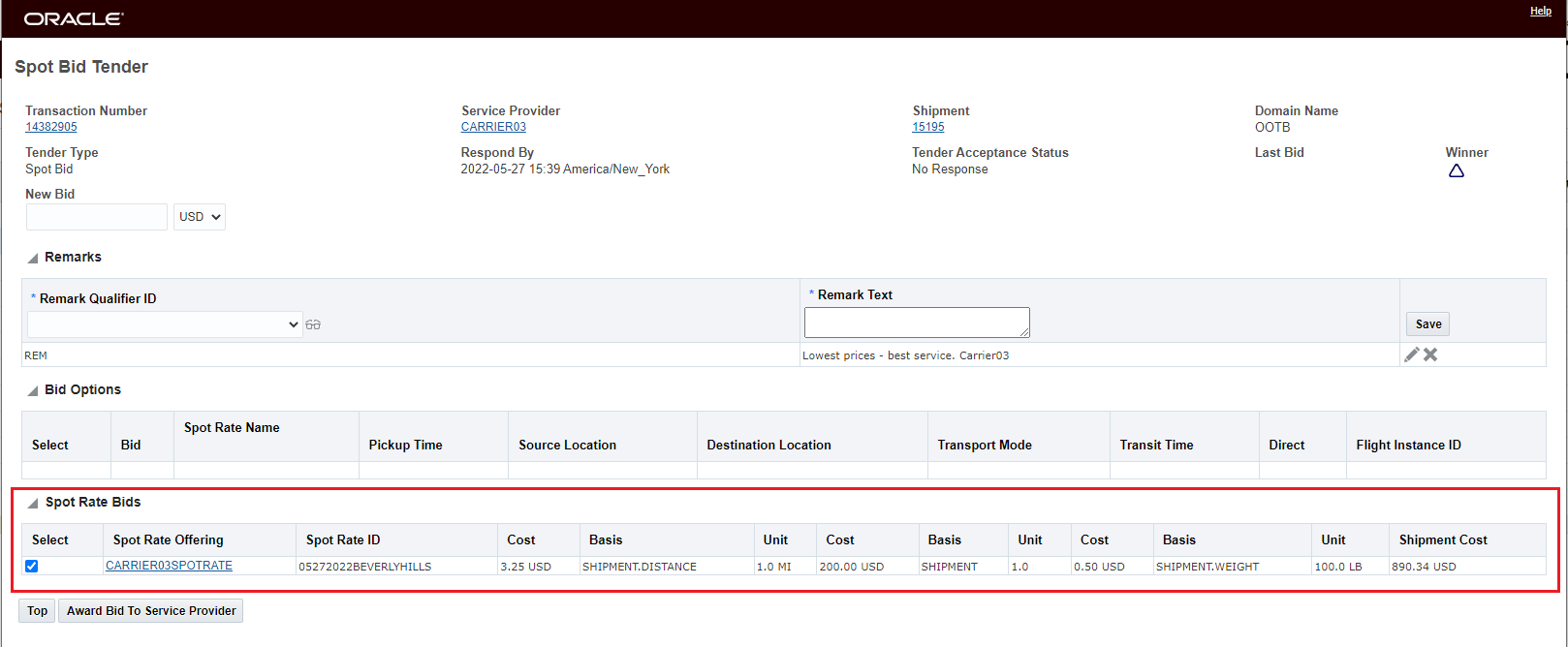This screenshot has width=1568, height=647.
Task: Open shipment 15195 link
Action: coord(927,127)
